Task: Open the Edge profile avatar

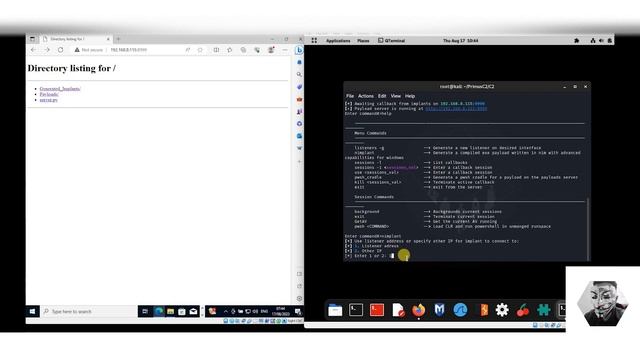Action: click(271, 50)
